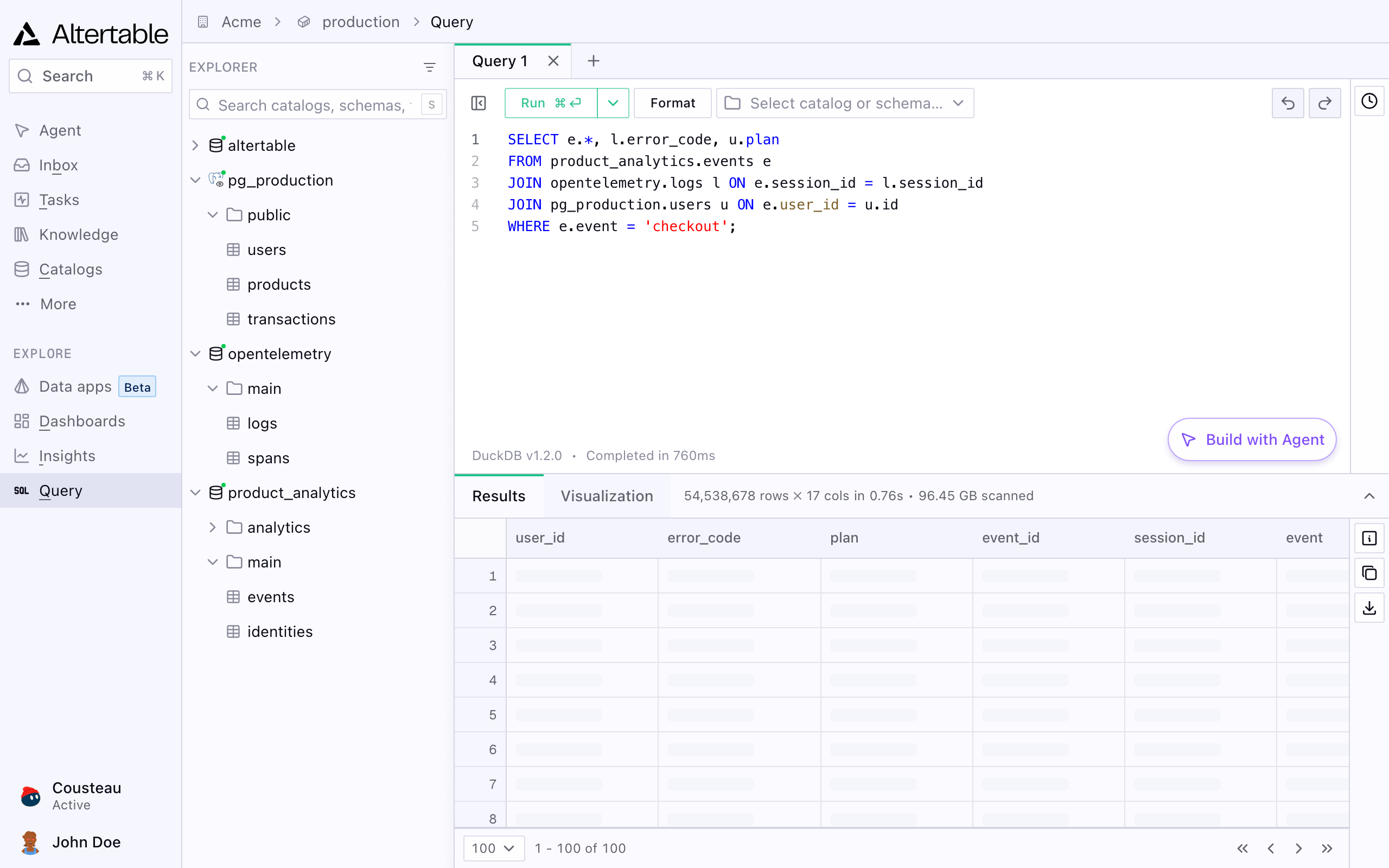Open Dashboards from the sidebar
This screenshot has width=1389, height=868.
click(x=91, y=422)
